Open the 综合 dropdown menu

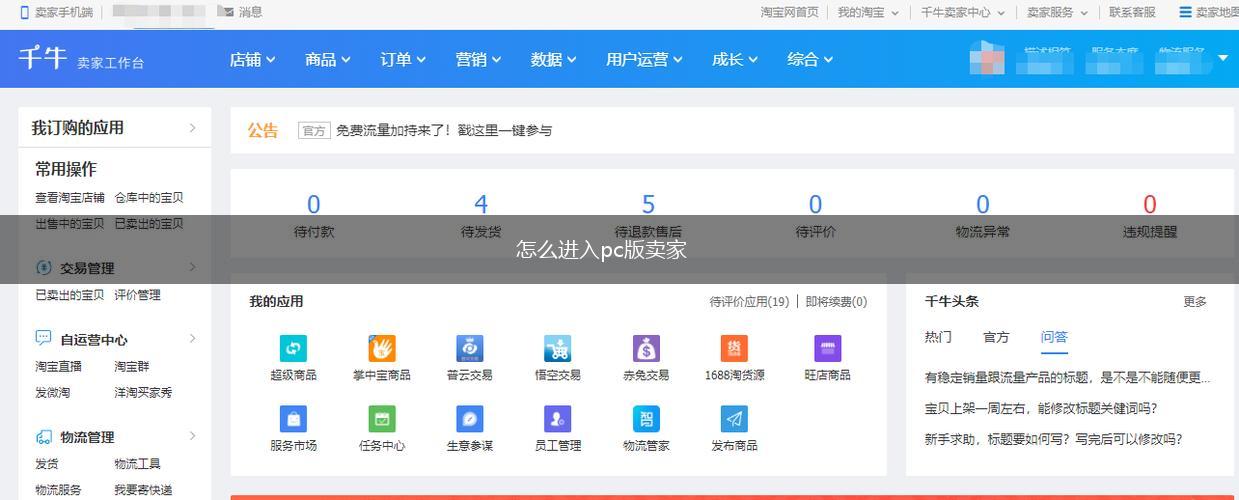pos(810,59)
